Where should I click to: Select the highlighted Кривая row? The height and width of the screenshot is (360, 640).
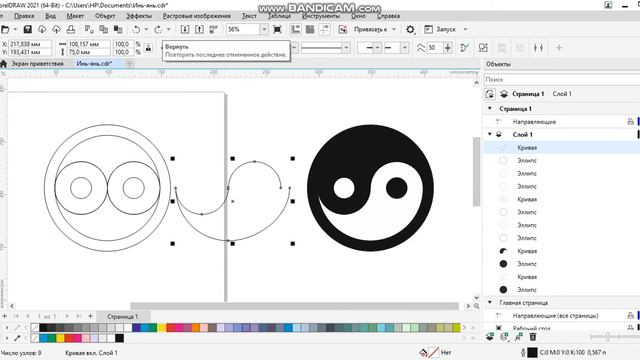coord(562,147)
